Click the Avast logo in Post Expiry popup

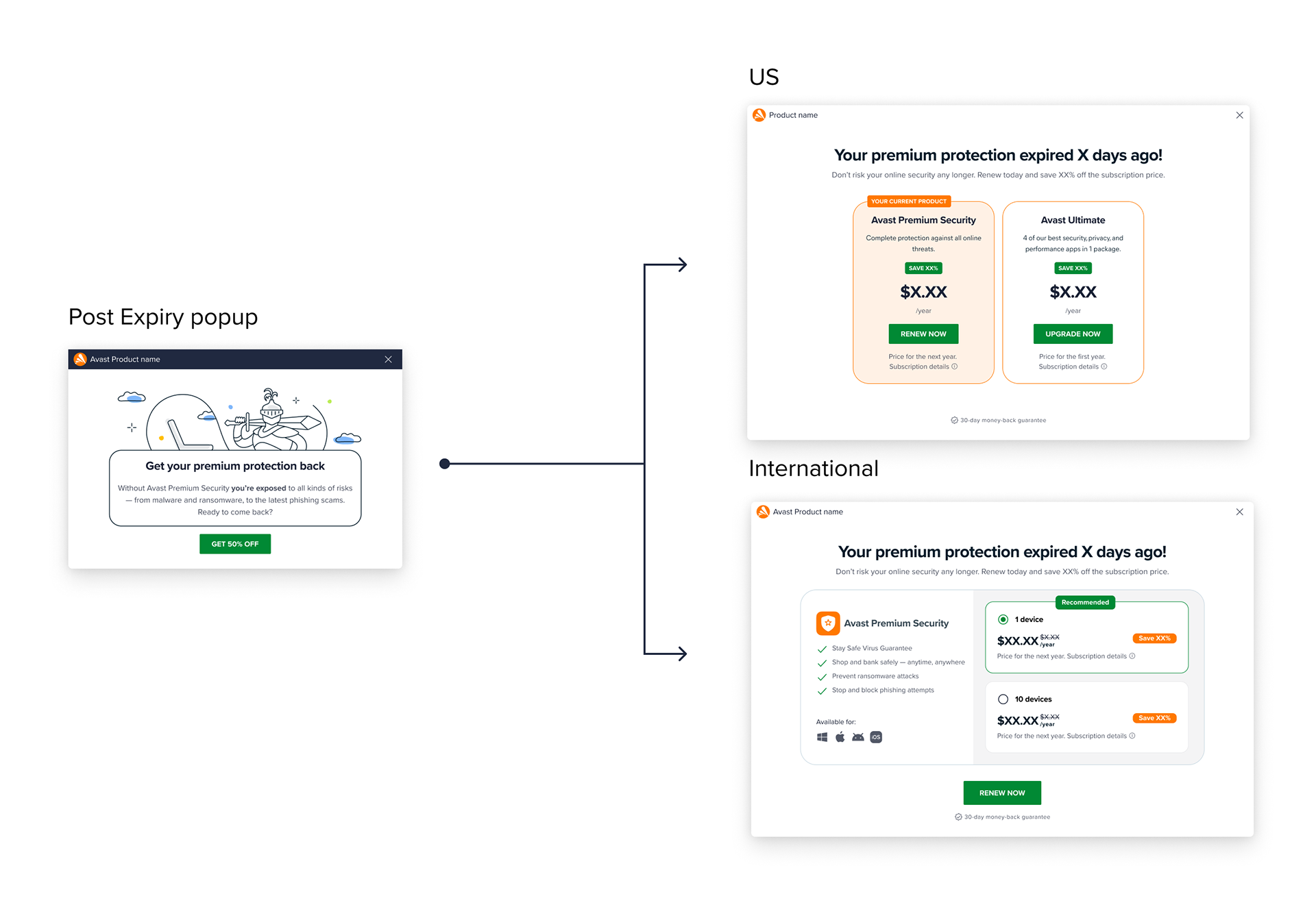[80, 359]
